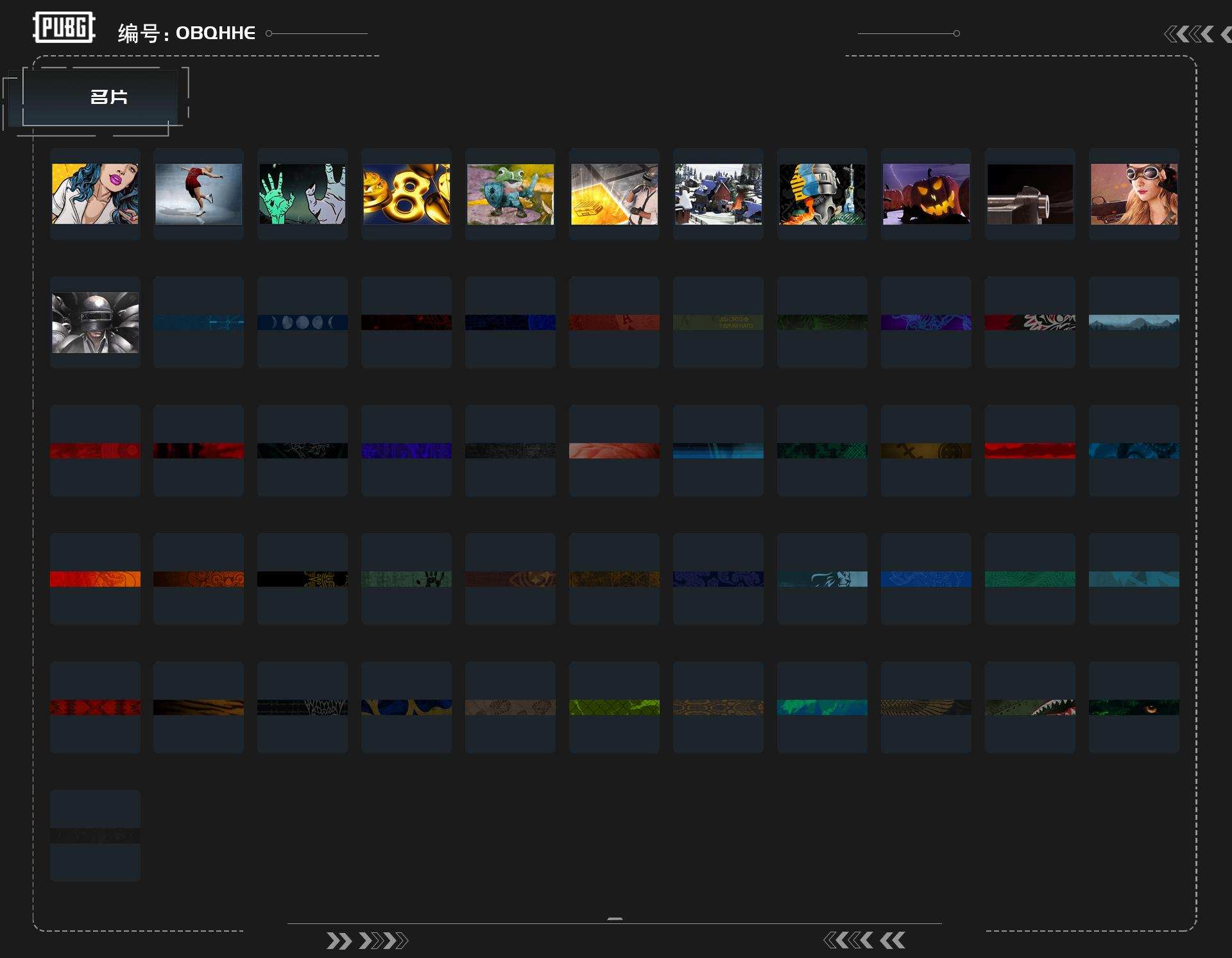The width and height of the screenshot is (1232, 958).
Task: Select the brown banner with button emblem
Action: 926,450
